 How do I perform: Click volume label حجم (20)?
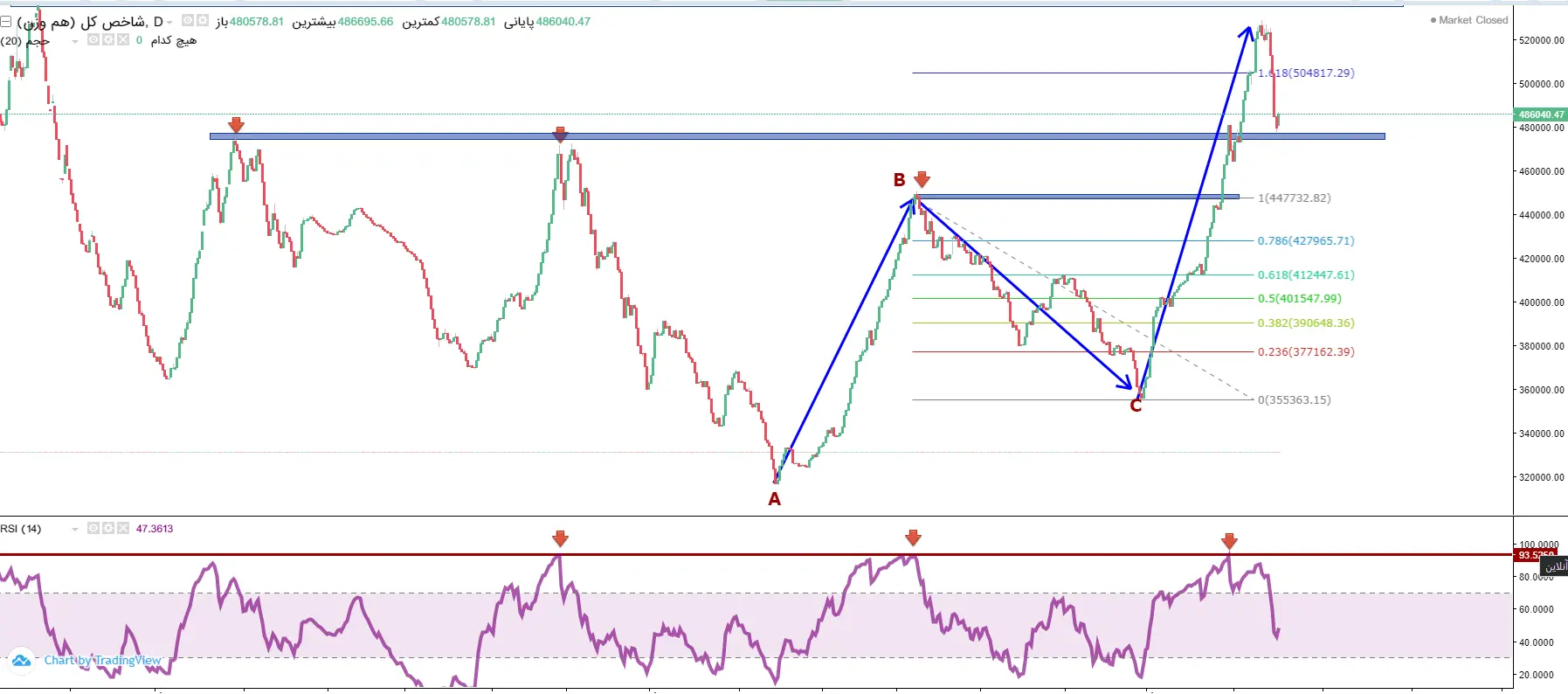click(x=25, y=41)
